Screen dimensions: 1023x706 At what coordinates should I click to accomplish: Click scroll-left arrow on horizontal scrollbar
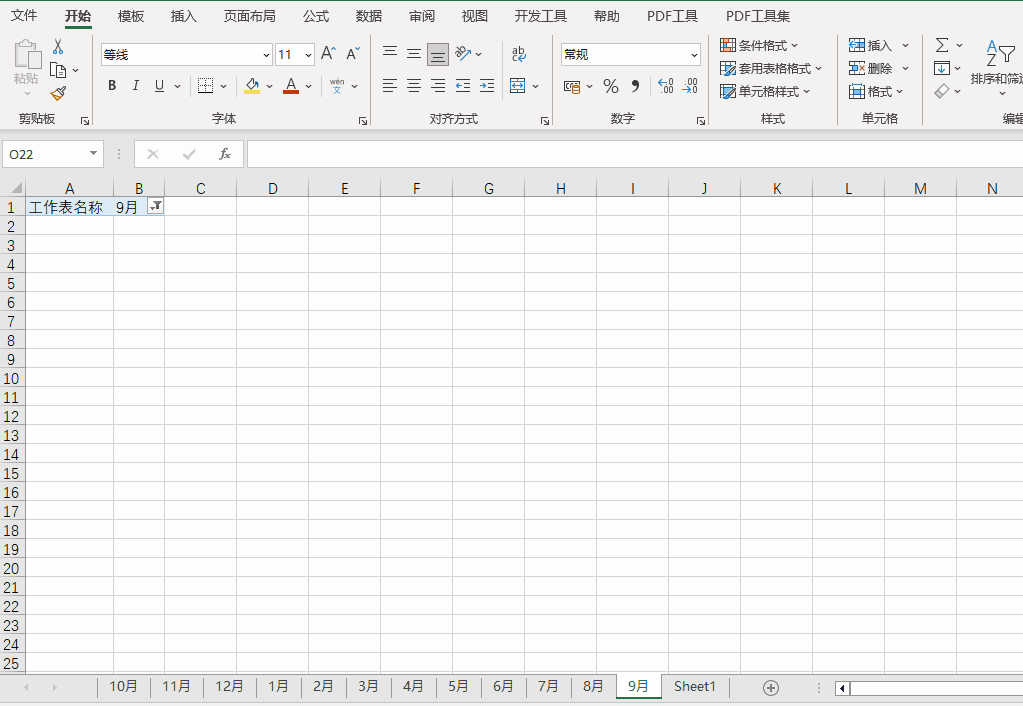842,688
